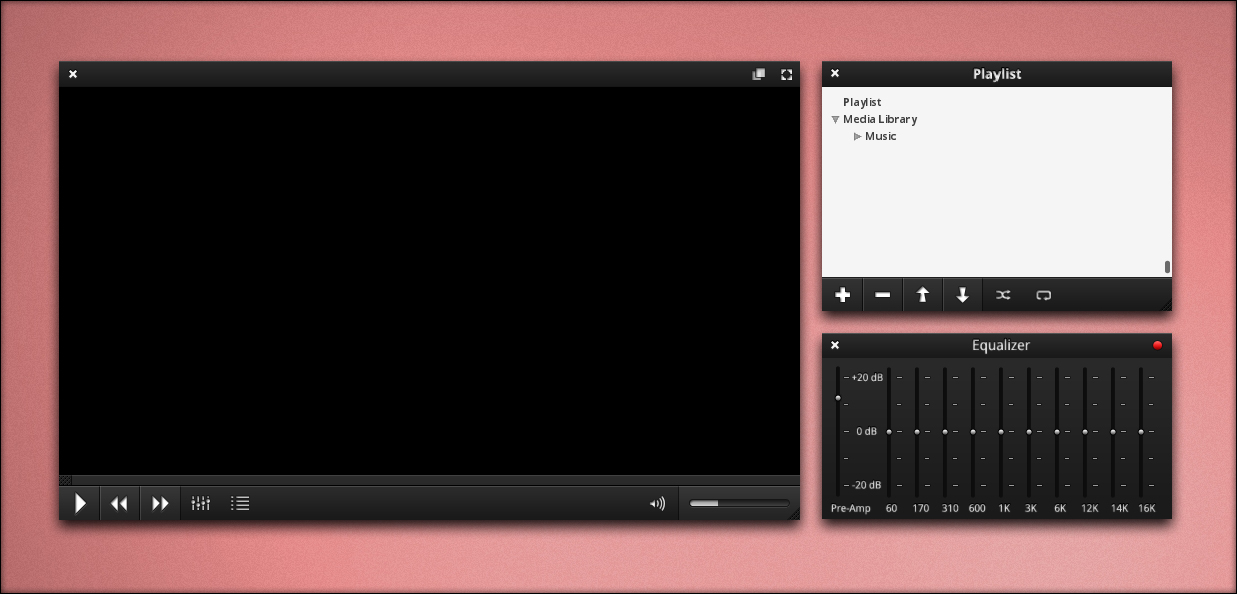Adjust the volume slider
Screen dimensions: 1237x594
740,503
